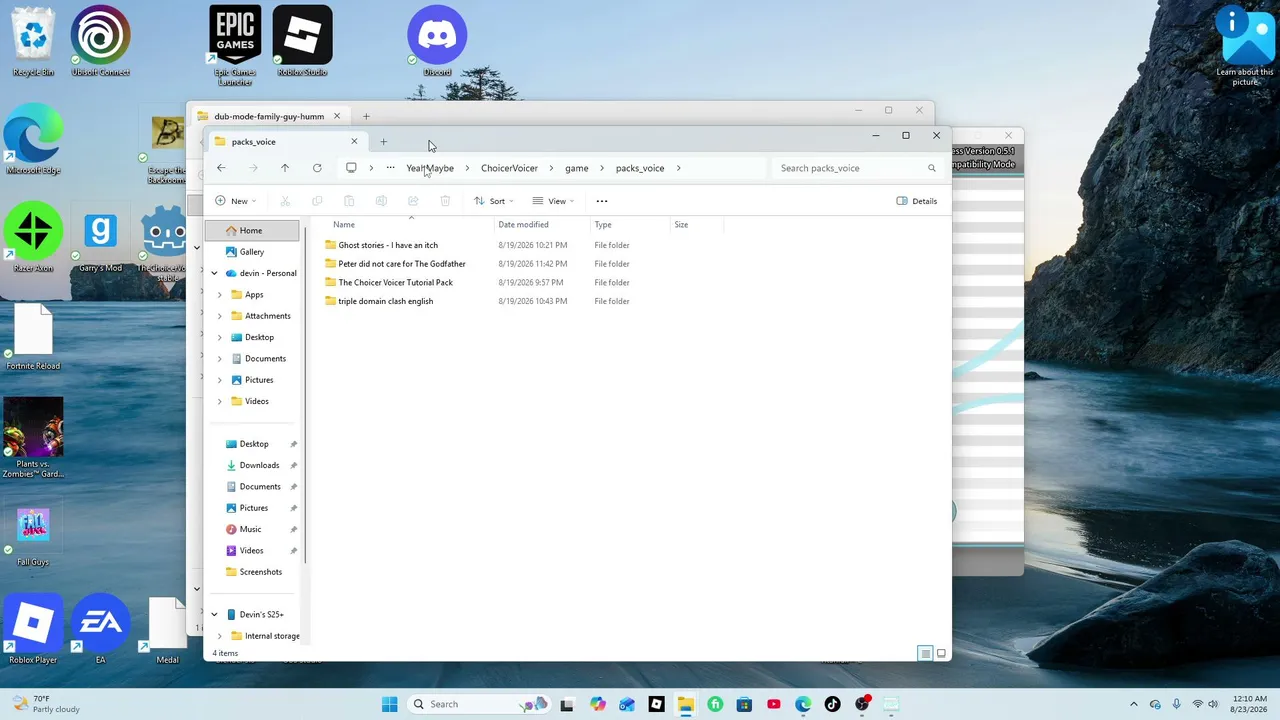Go up one folder level
The image size is (1280, 720).
coord(285,168)
